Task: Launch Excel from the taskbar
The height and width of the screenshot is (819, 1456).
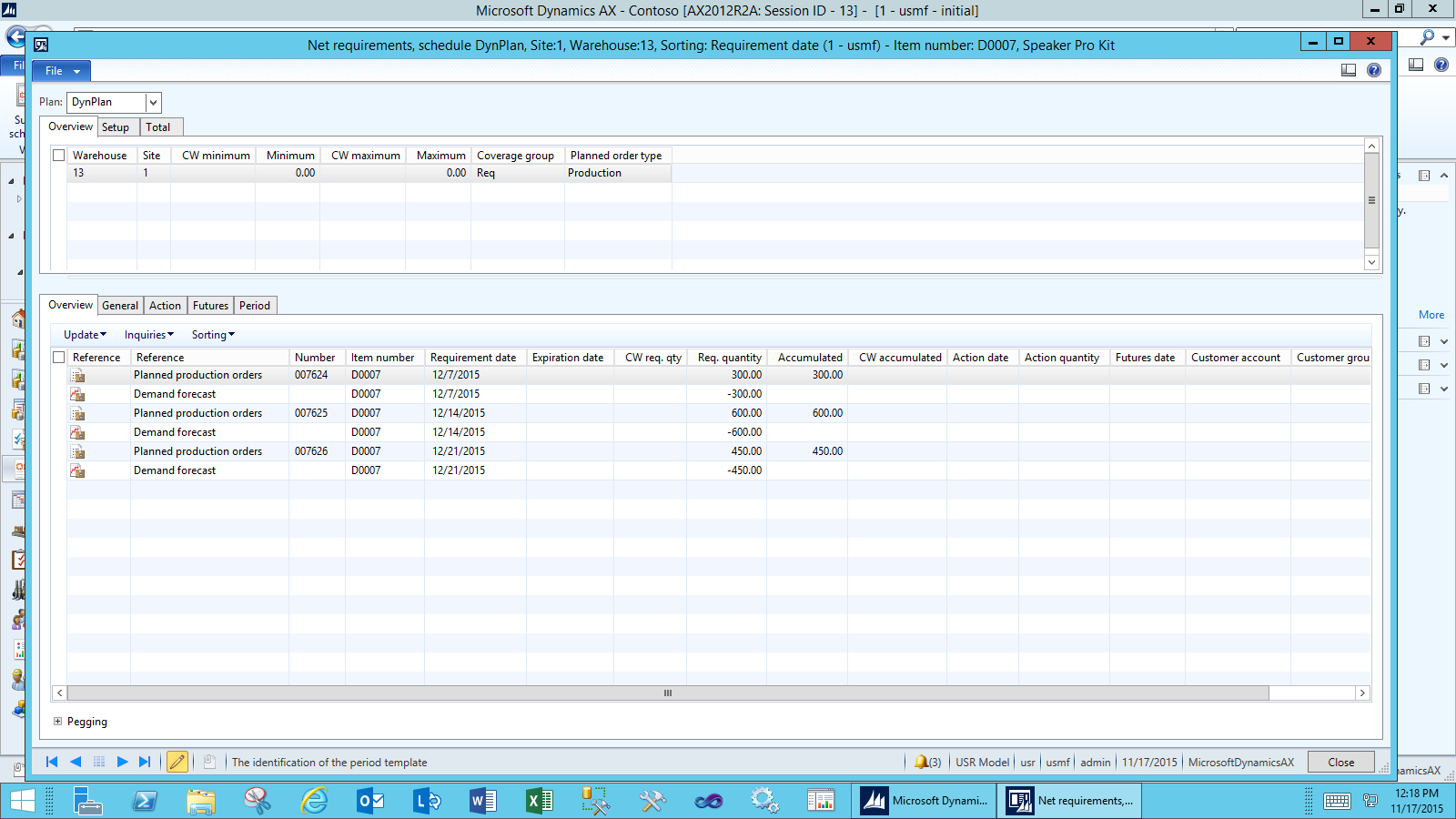Action: 539,801
